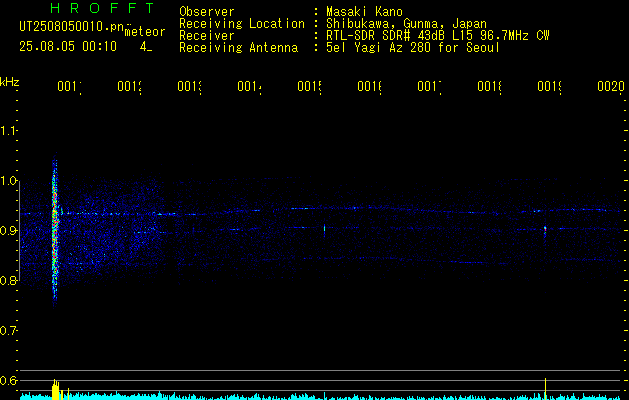Screen dimensions: 629x400
Task: Click the 1.1 frequency axis label
Action: click(8, 131)
